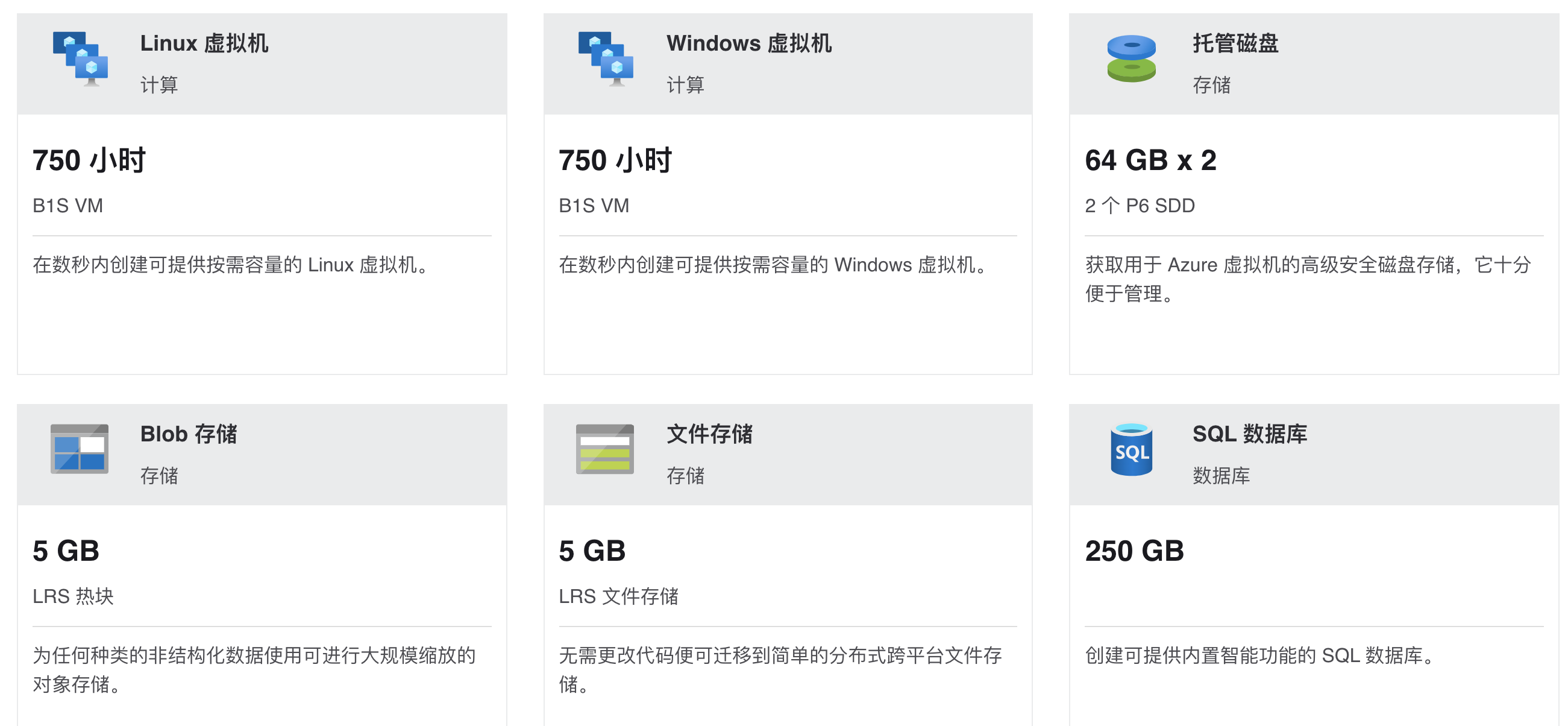The width and height of the screenshot is (1568, 726).
Task: Click the Linux virtual machine icon
Action: coord(80,59)
